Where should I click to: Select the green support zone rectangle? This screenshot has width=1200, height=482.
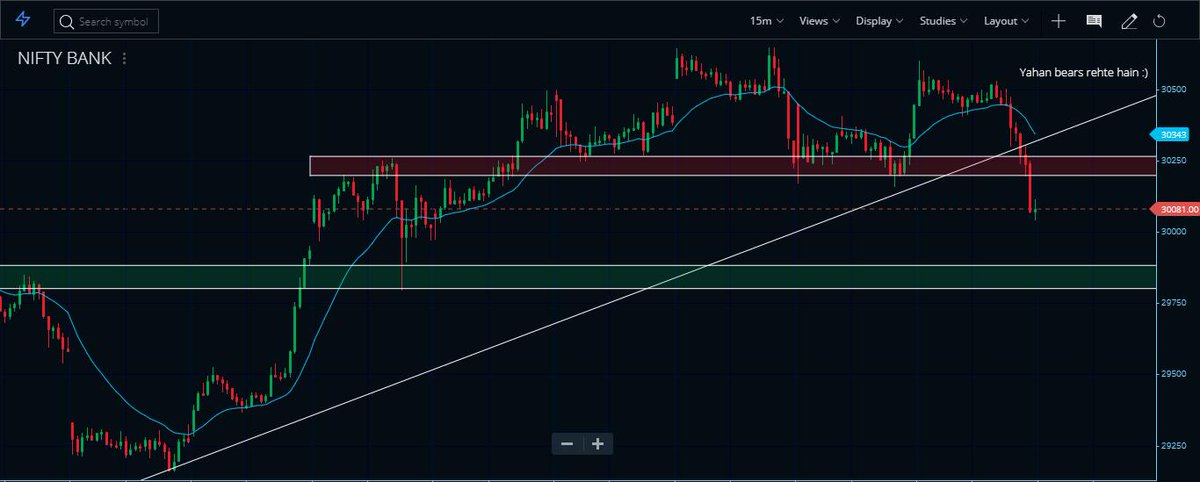[x=577, y=276]
